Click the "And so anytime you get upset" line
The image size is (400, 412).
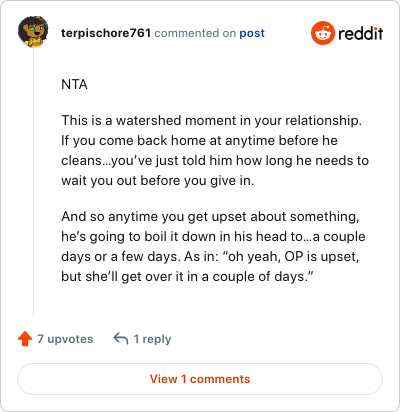tap(210, 217)
